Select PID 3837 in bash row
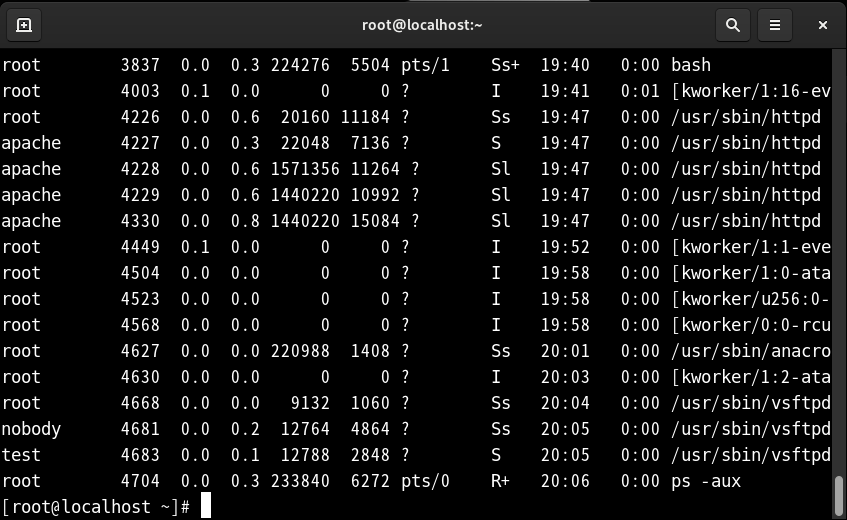The height and width of the screenshot is (520, 847). (140, 65)
